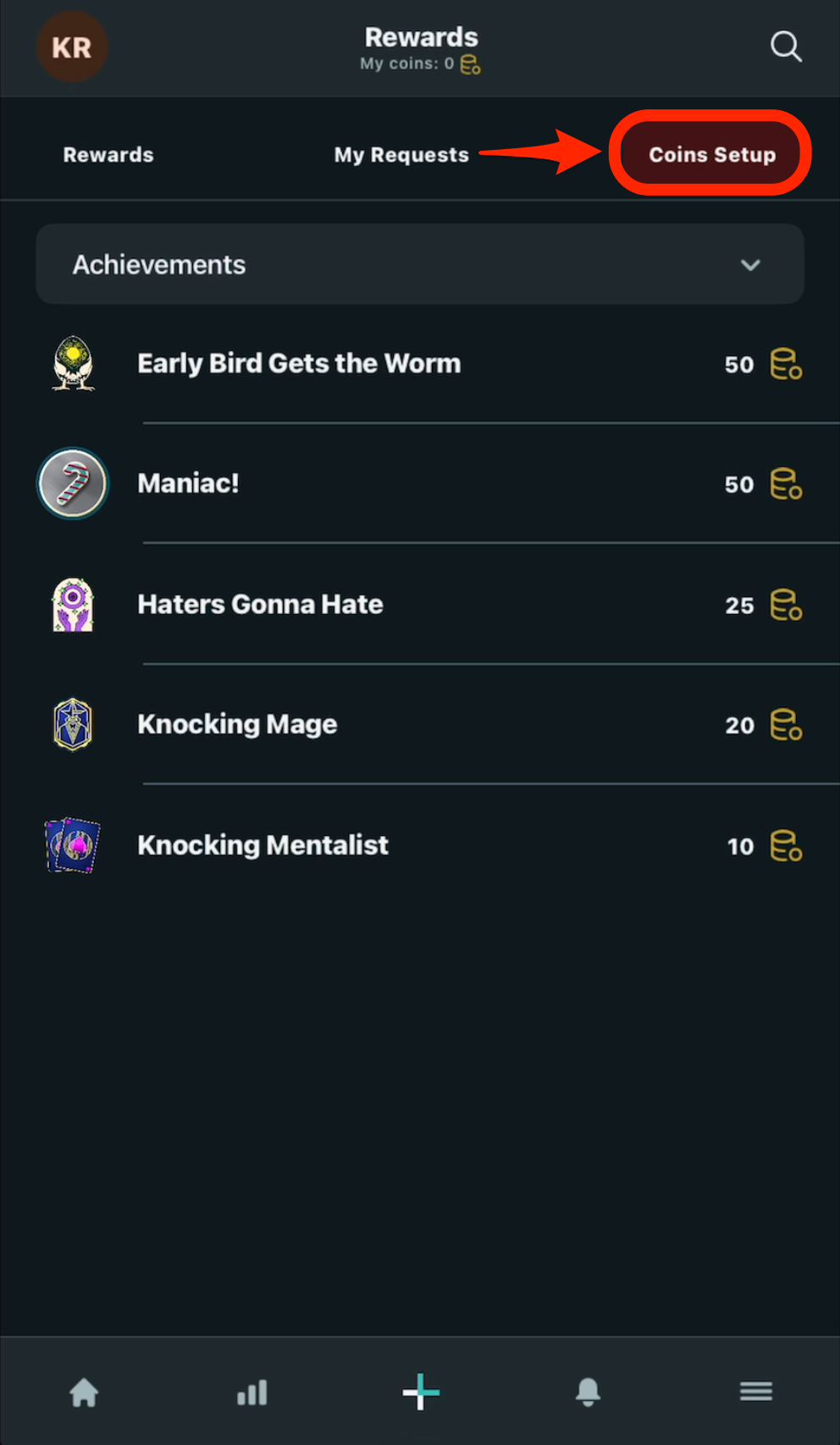Viewport: 840px width, 1445px height.
Task: Select the Haters Gonna Hate achievement
Action: [260, 605]
